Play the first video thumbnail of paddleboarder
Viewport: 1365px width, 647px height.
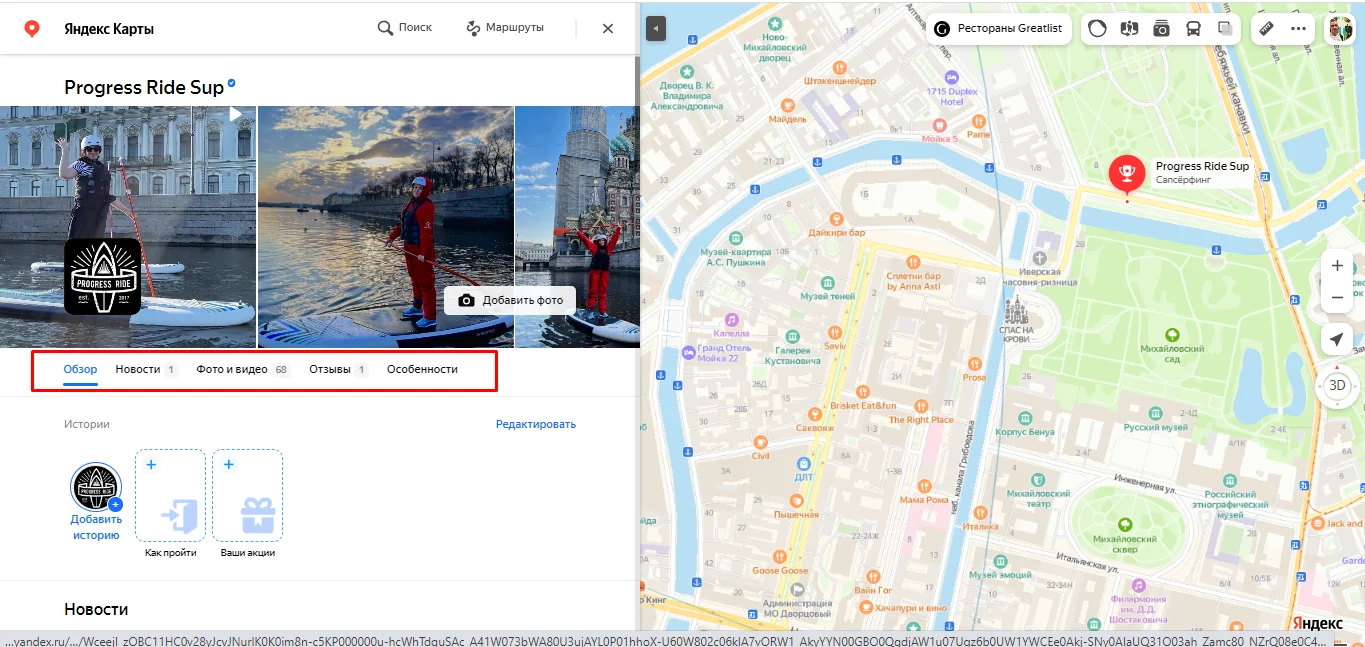point(128,226)
